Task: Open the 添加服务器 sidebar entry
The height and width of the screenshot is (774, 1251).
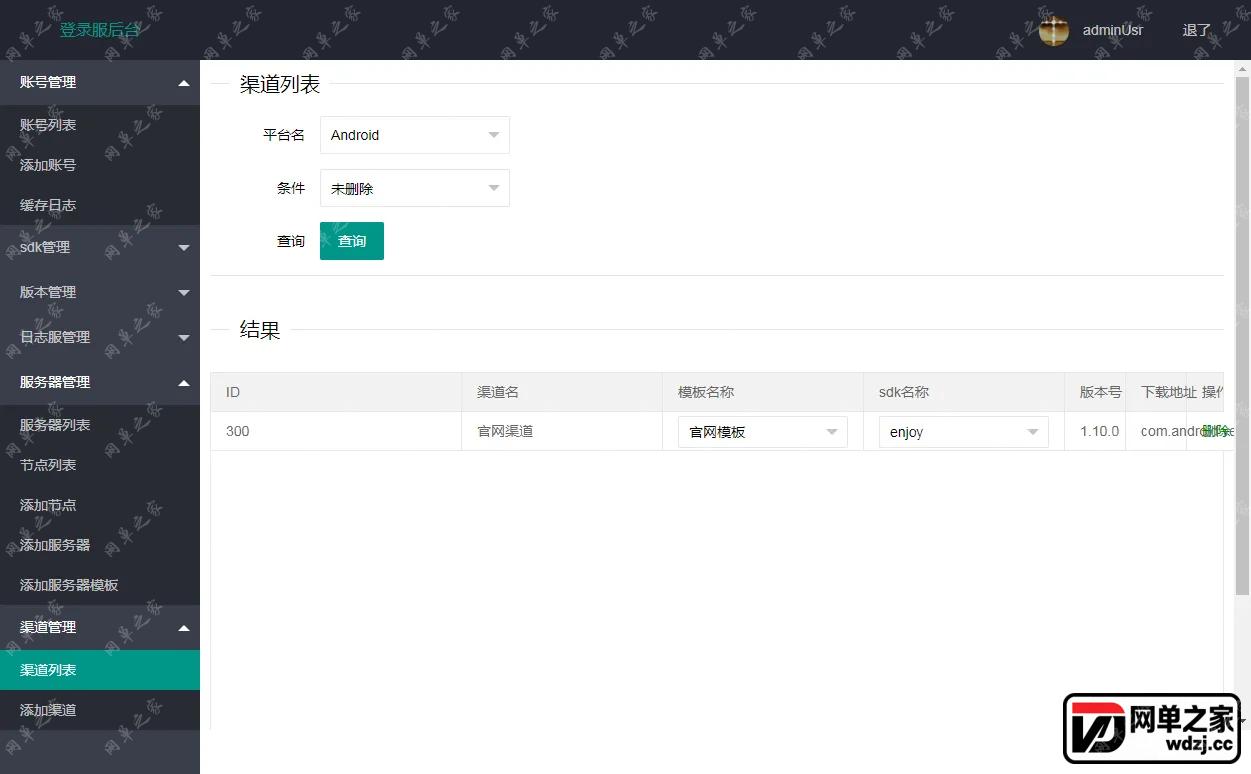Action: click(x=100, y=545)
